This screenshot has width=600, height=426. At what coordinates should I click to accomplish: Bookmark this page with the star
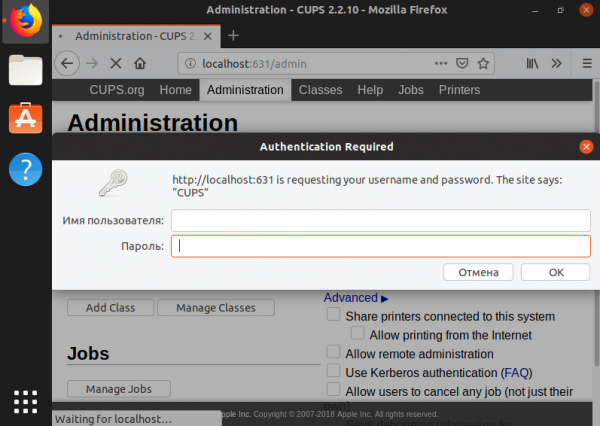tap(483, 64)
